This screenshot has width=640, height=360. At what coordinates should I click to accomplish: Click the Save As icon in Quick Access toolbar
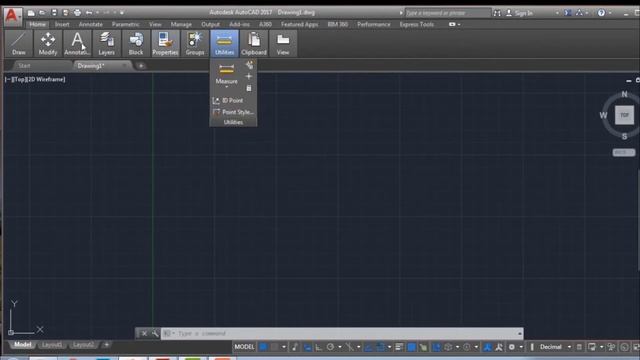click(65, 13)
